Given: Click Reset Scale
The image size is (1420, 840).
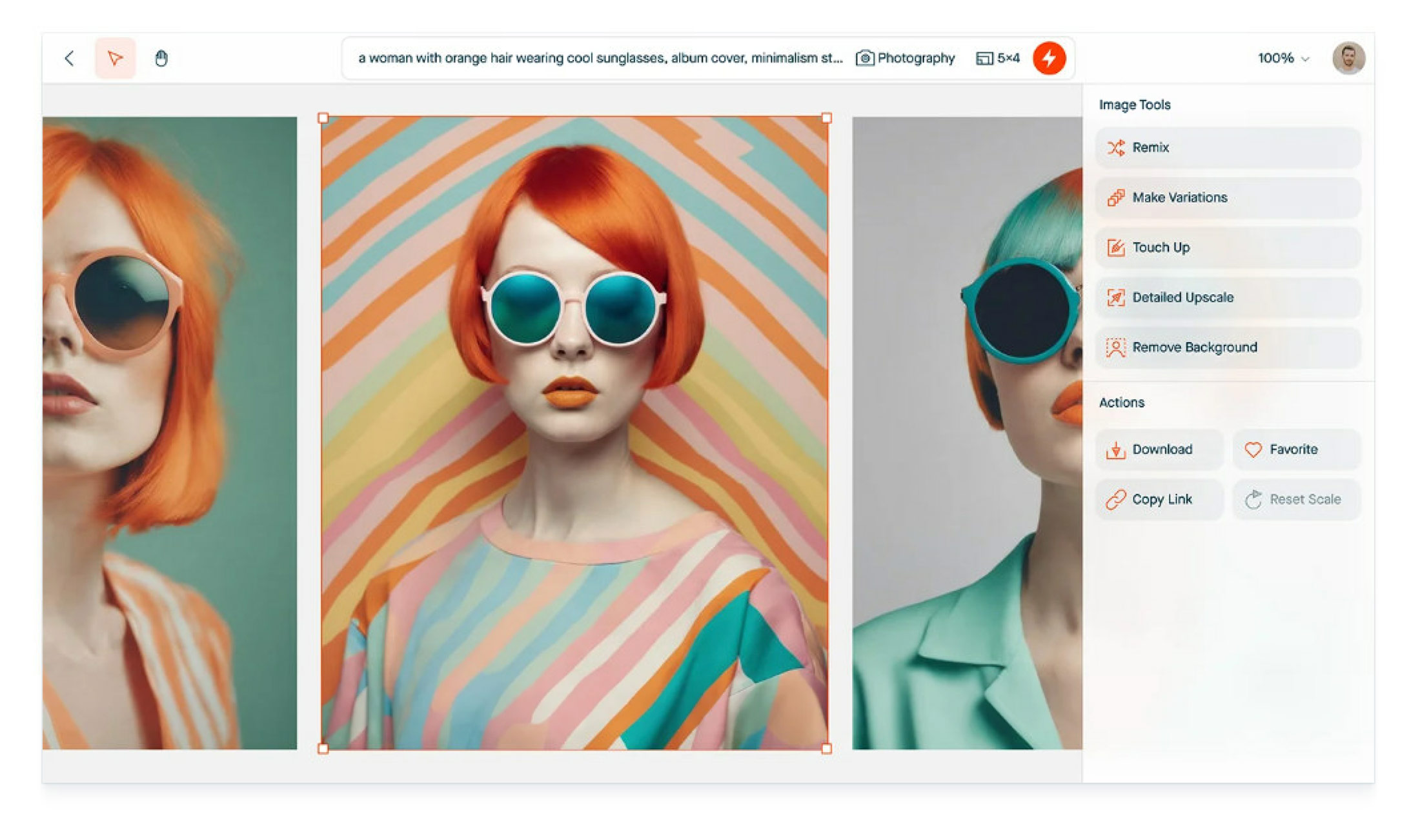Looking at the screenshot, I should pos(1296,499).
